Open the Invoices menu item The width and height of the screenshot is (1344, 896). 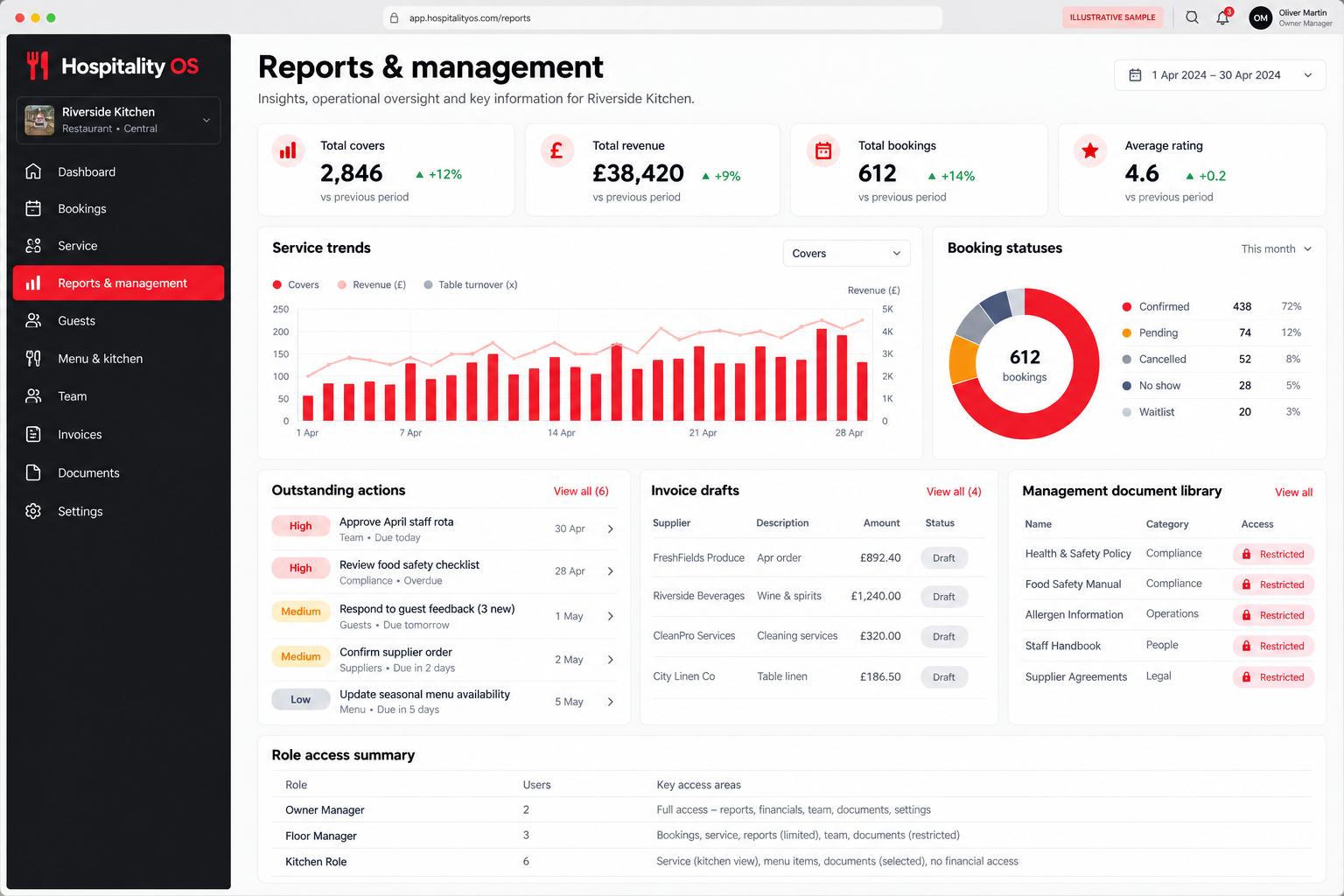pos(118,434)
